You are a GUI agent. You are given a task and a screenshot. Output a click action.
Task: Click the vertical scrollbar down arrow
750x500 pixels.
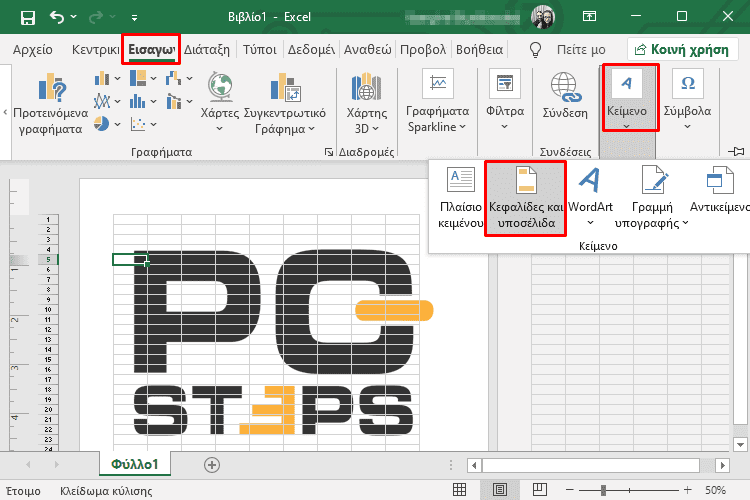740,444
